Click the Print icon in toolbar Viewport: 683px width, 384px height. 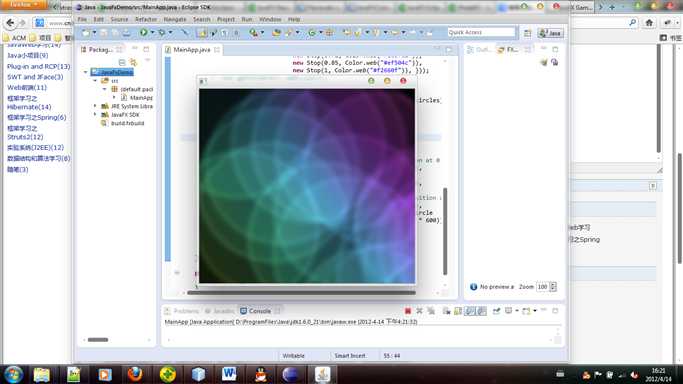pyautogui.click(x=126, y=32)
